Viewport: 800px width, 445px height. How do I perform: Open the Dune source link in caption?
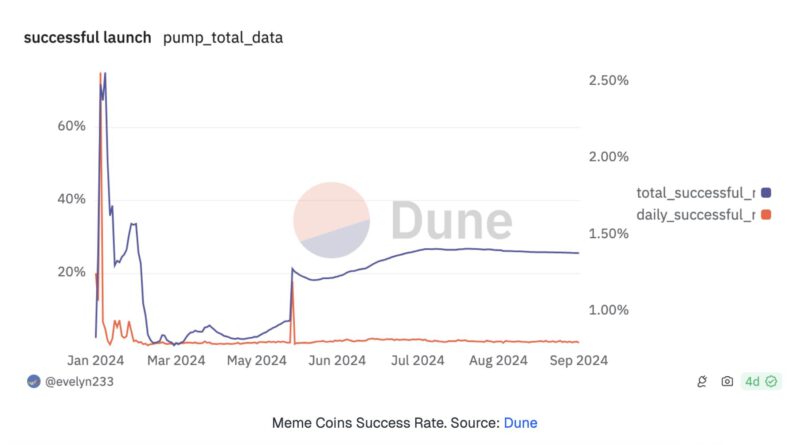coord(520,423)
